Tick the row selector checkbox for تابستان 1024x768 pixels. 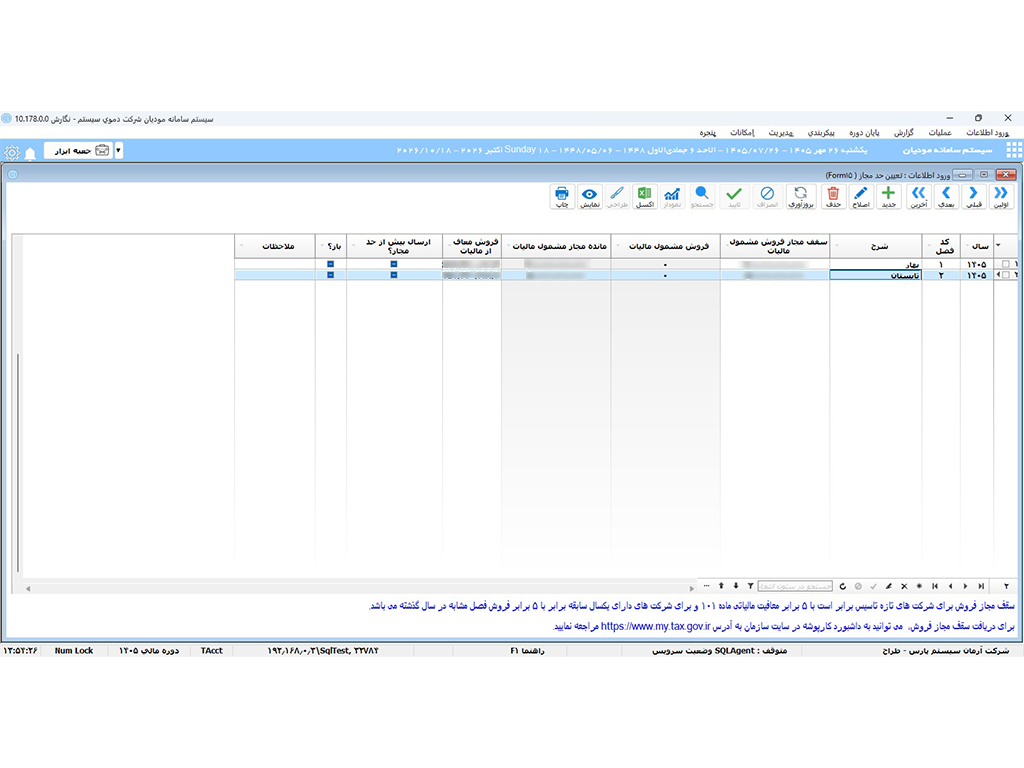point(1006,275)
